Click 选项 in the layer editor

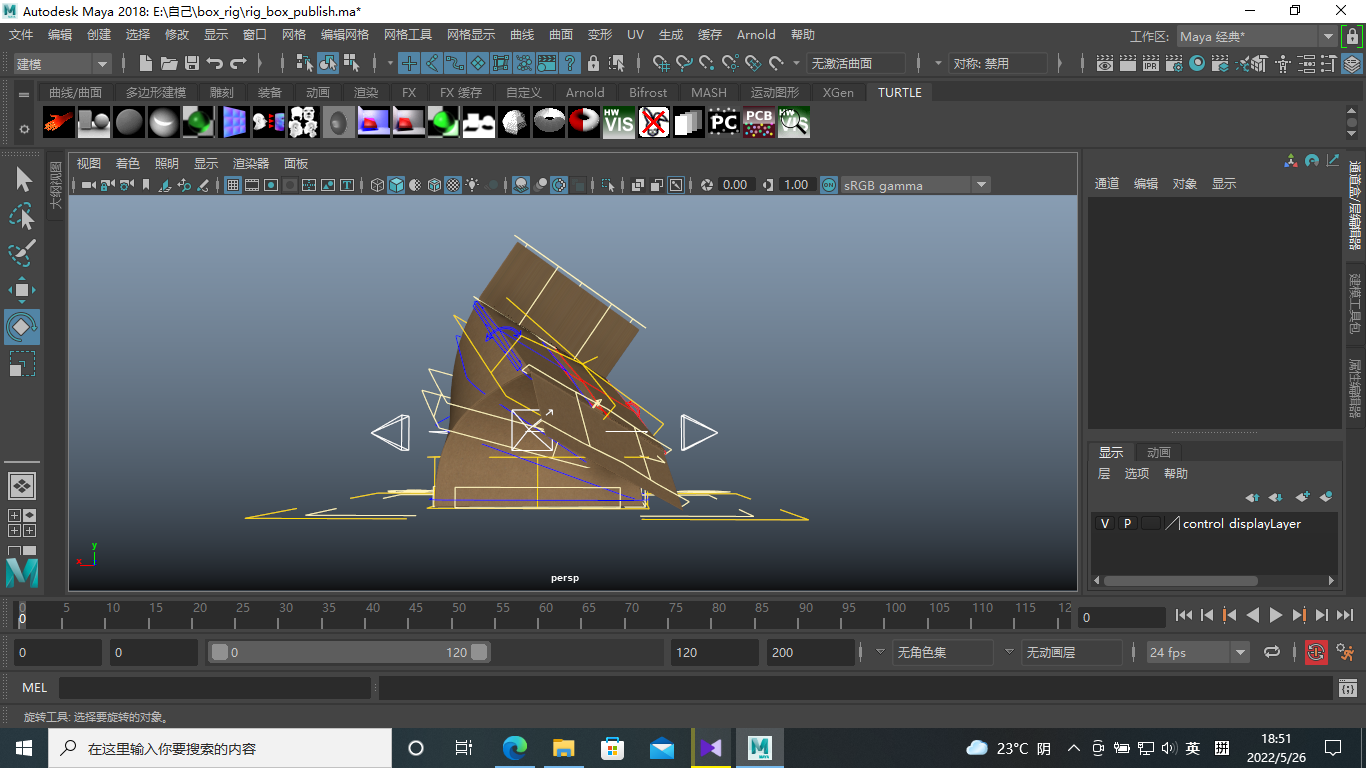tap(1137, 474)
